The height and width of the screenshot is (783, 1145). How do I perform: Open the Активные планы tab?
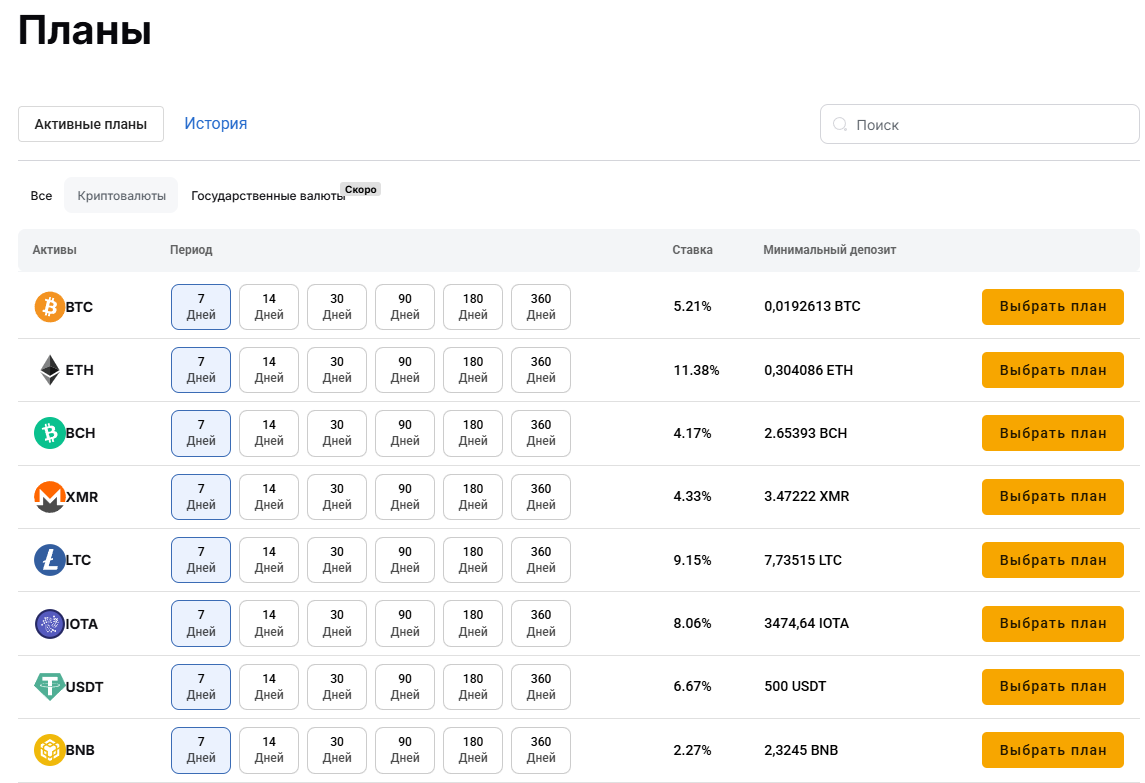pos(91,124)
